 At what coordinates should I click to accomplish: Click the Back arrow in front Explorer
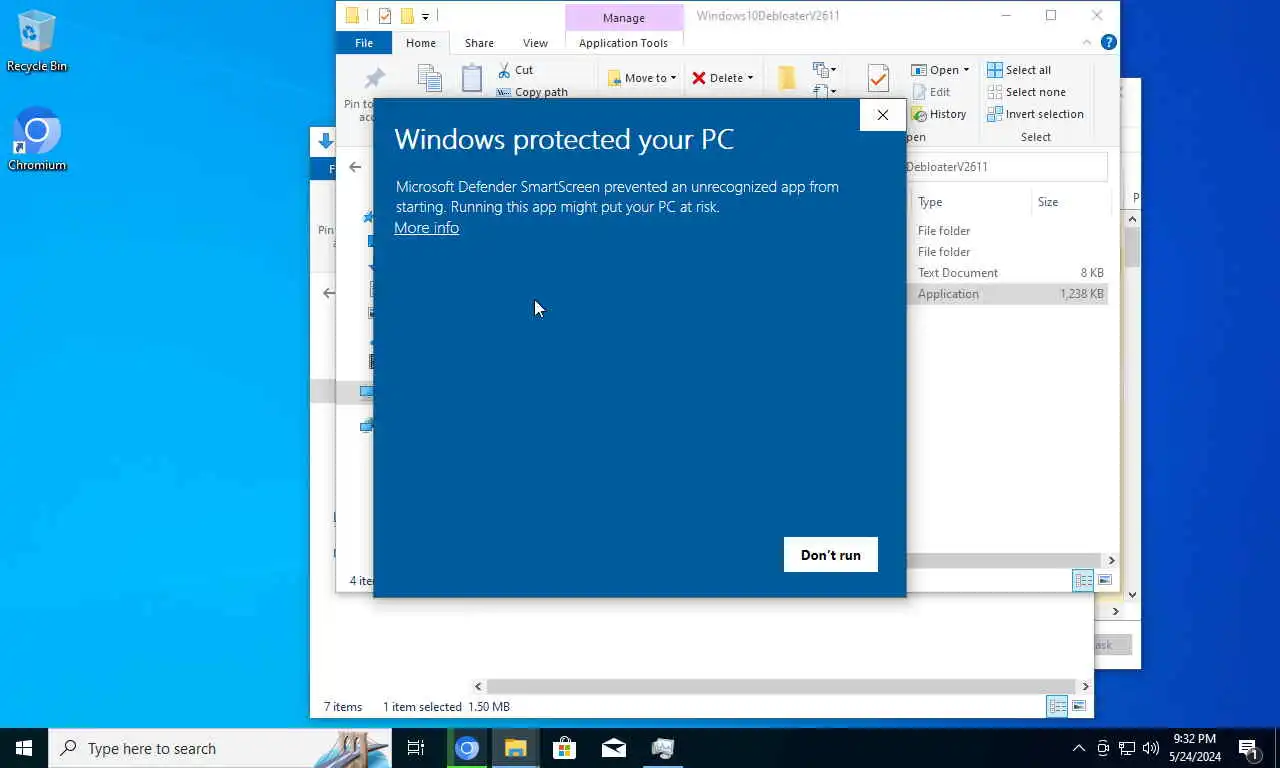pos(355,167)
